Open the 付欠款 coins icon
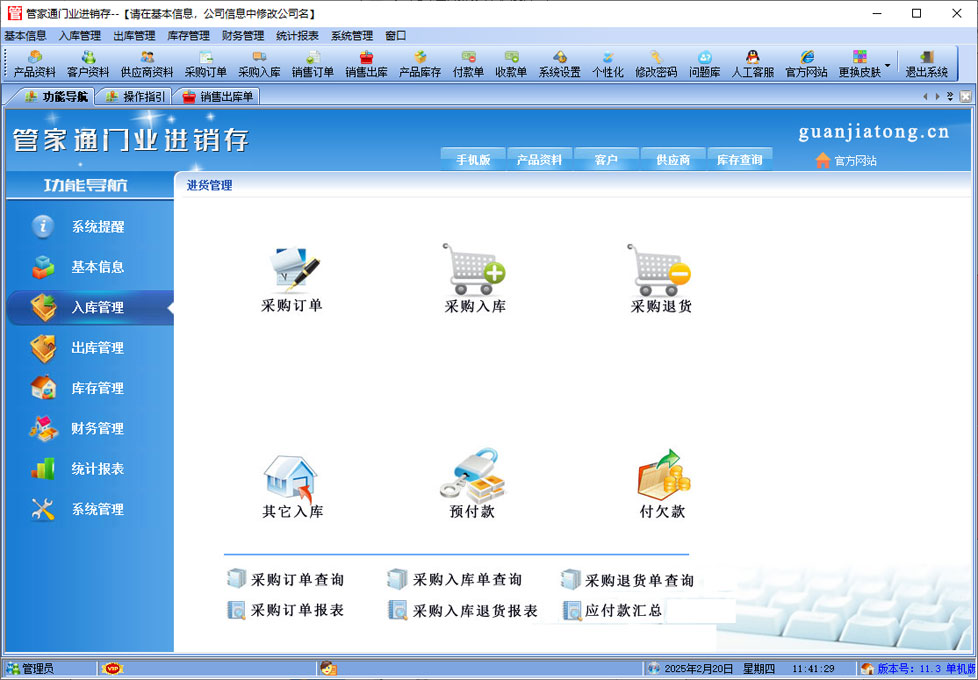This screenshot has width=978, height=680. click(661, 476)
